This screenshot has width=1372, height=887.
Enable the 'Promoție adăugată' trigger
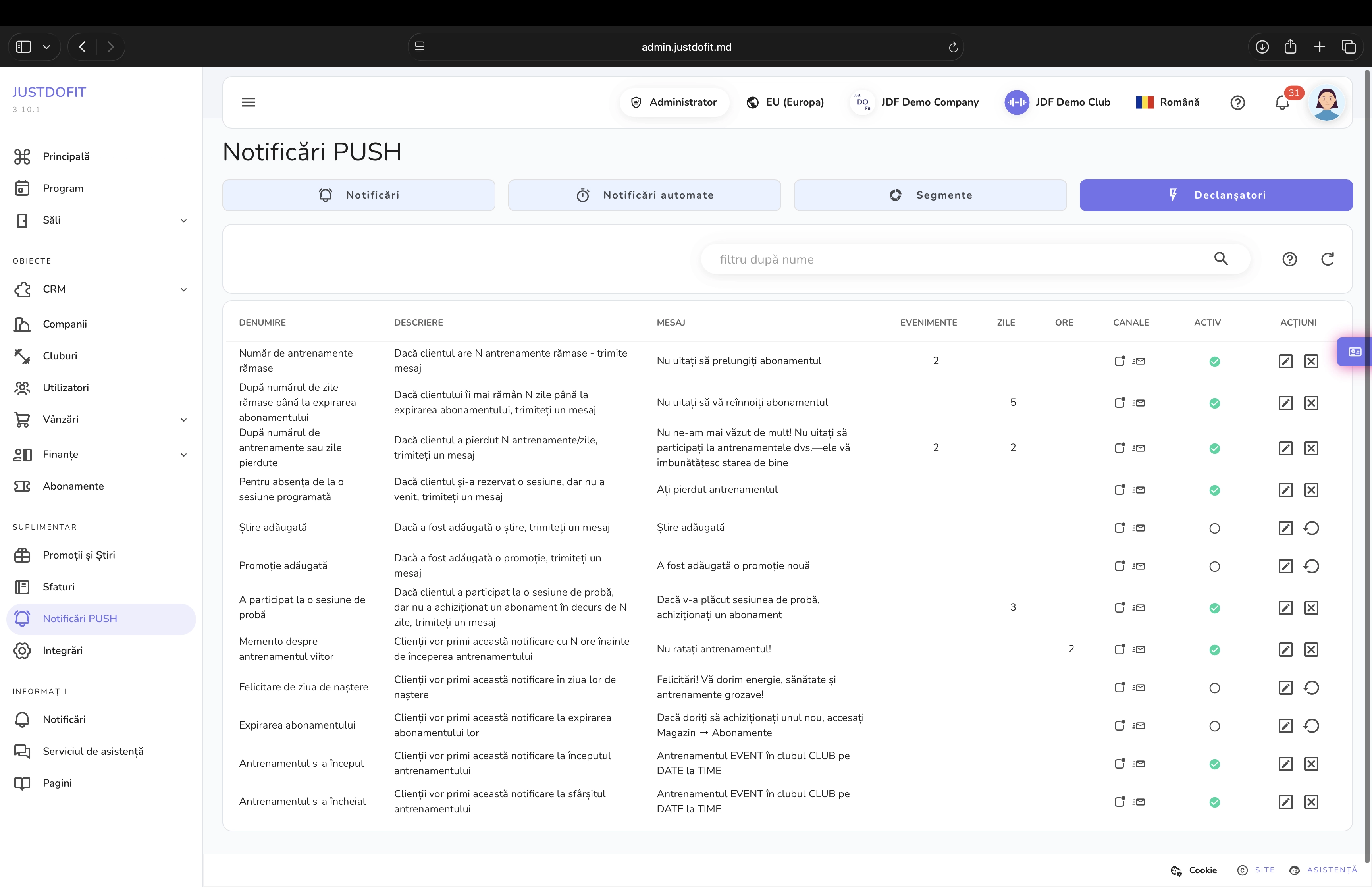(x=1214, y=567)
